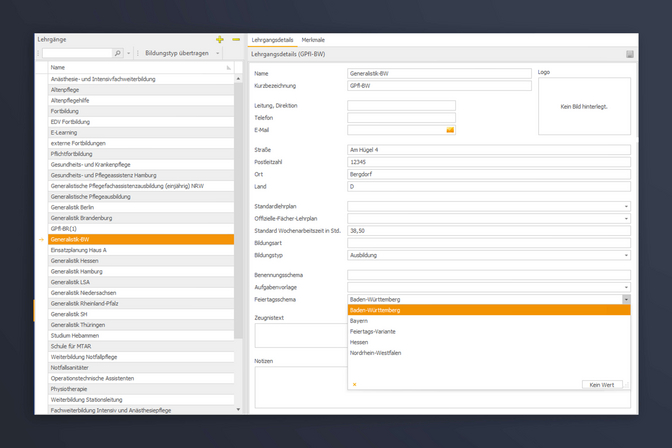Click scroll down arrow of Lehrgänge list
Screen dimensions: 672x448
pyautogui.click(x=238, y=409)
